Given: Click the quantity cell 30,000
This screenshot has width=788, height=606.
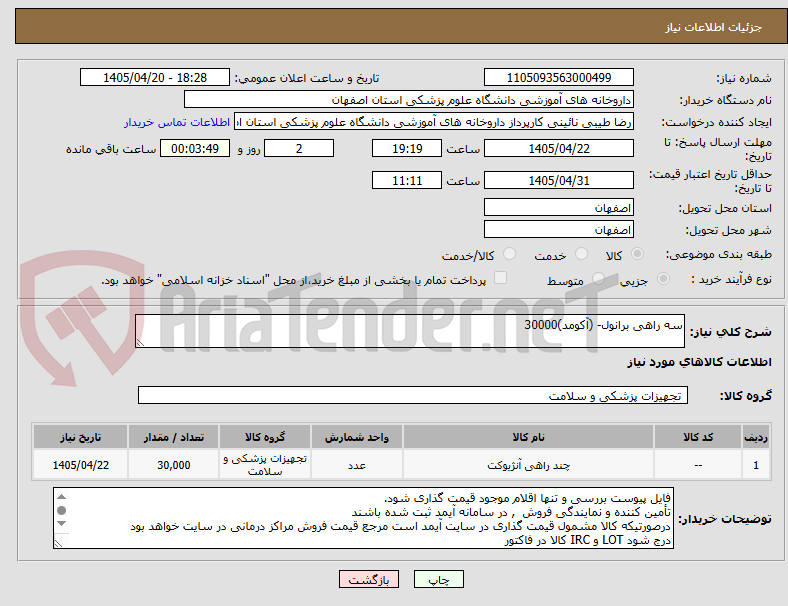Looking at the screenshot, I should 173,465.
